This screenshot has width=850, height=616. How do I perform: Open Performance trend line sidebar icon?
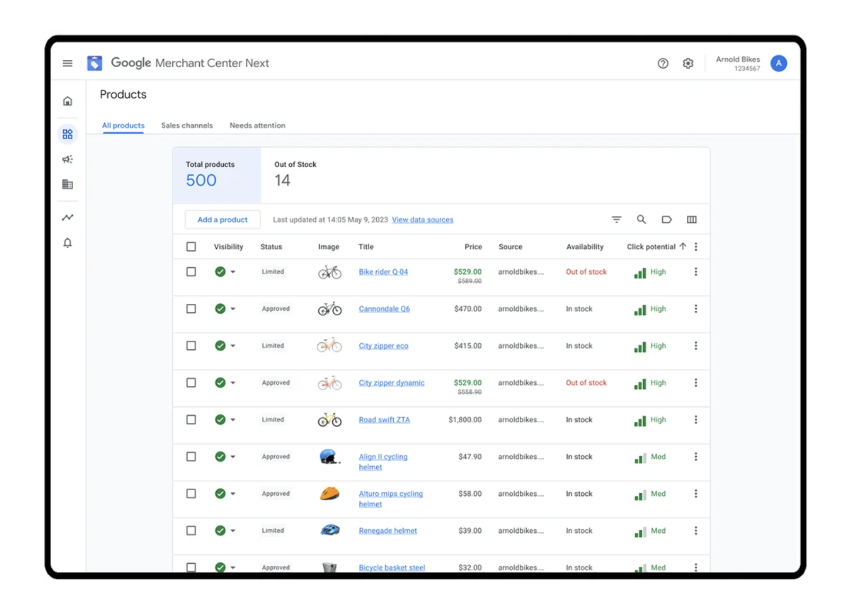tap(67, 217)
